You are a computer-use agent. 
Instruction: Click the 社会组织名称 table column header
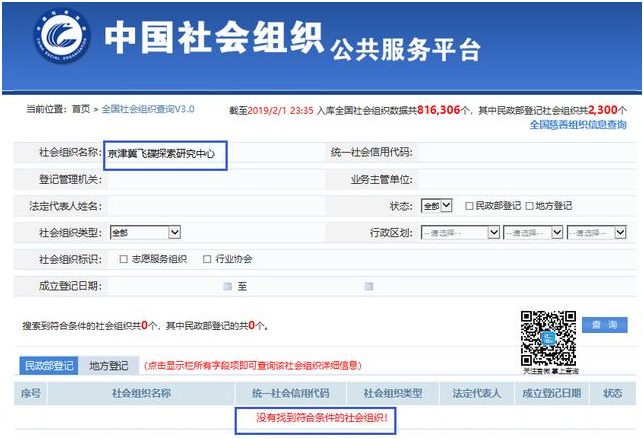[x=141, y=394]
